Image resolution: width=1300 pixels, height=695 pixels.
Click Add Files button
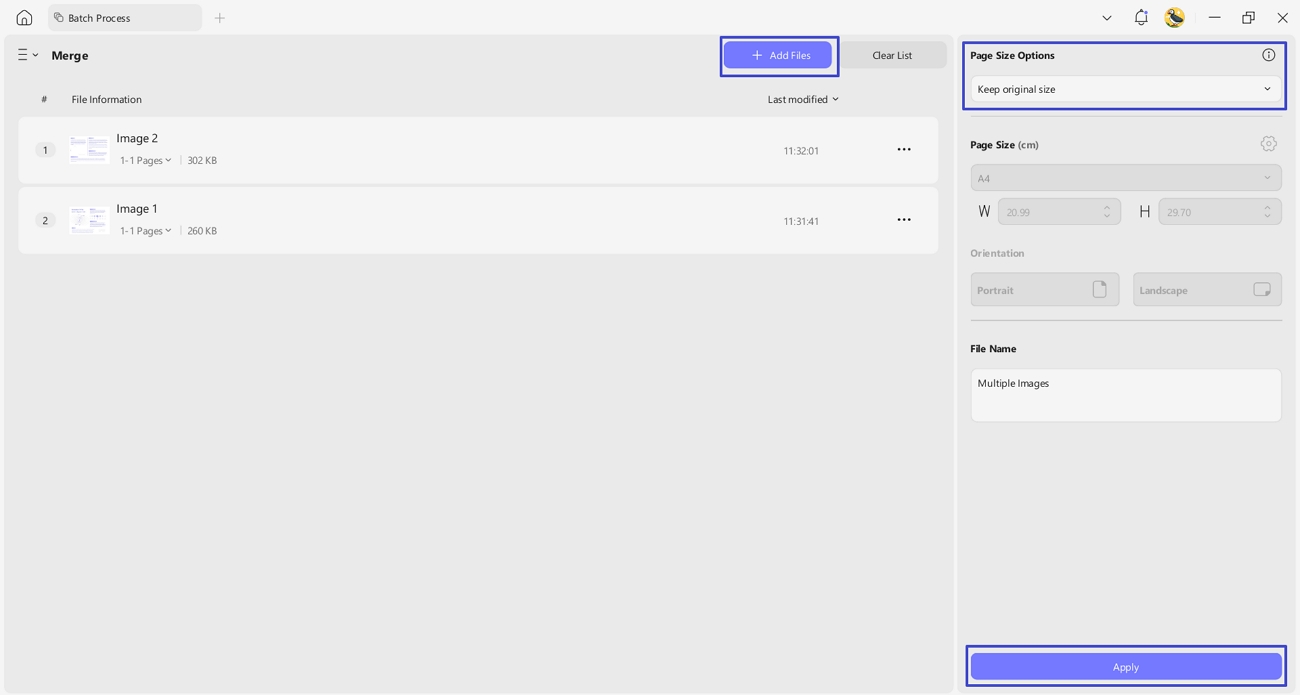(x=778, y=55)
